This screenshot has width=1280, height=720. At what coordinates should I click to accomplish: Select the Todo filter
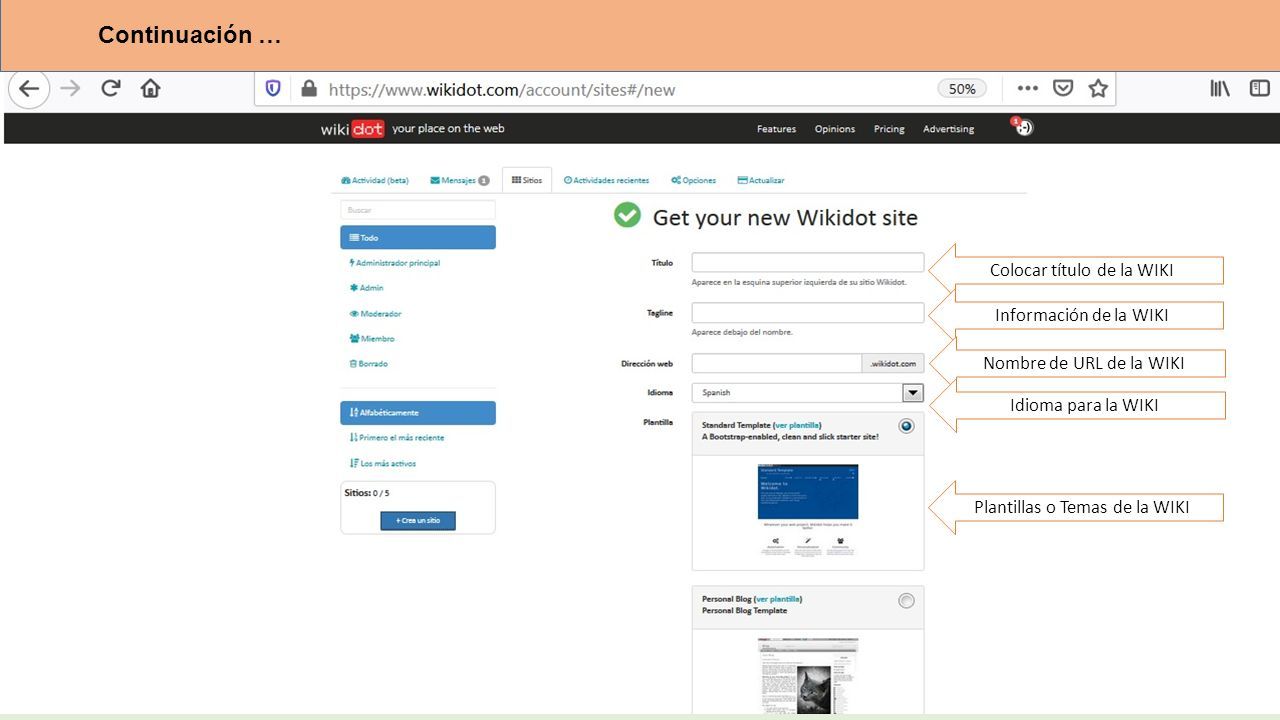[x=418, y=238]
